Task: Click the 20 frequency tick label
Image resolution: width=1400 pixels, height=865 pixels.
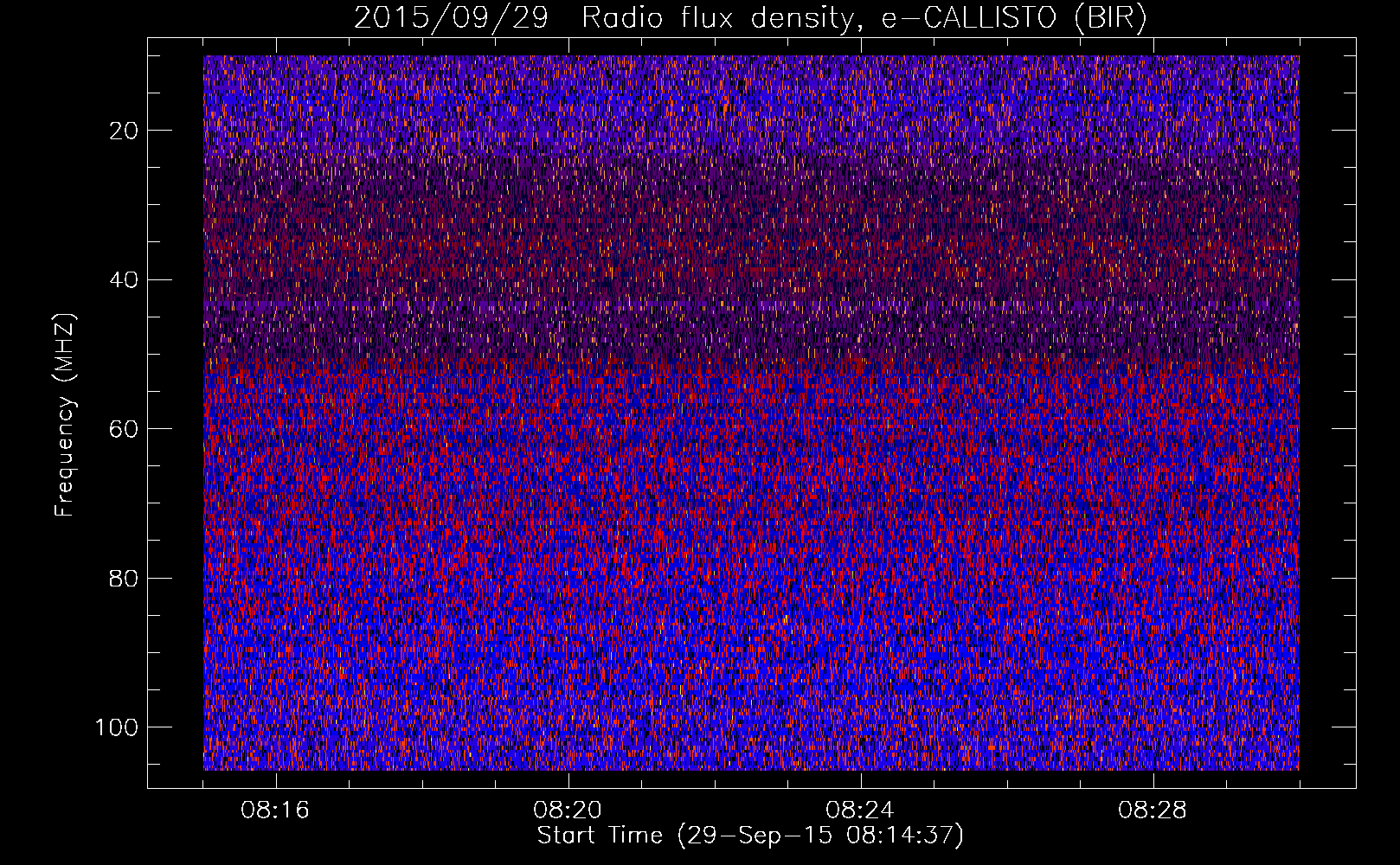Action: tap(125, 131)
